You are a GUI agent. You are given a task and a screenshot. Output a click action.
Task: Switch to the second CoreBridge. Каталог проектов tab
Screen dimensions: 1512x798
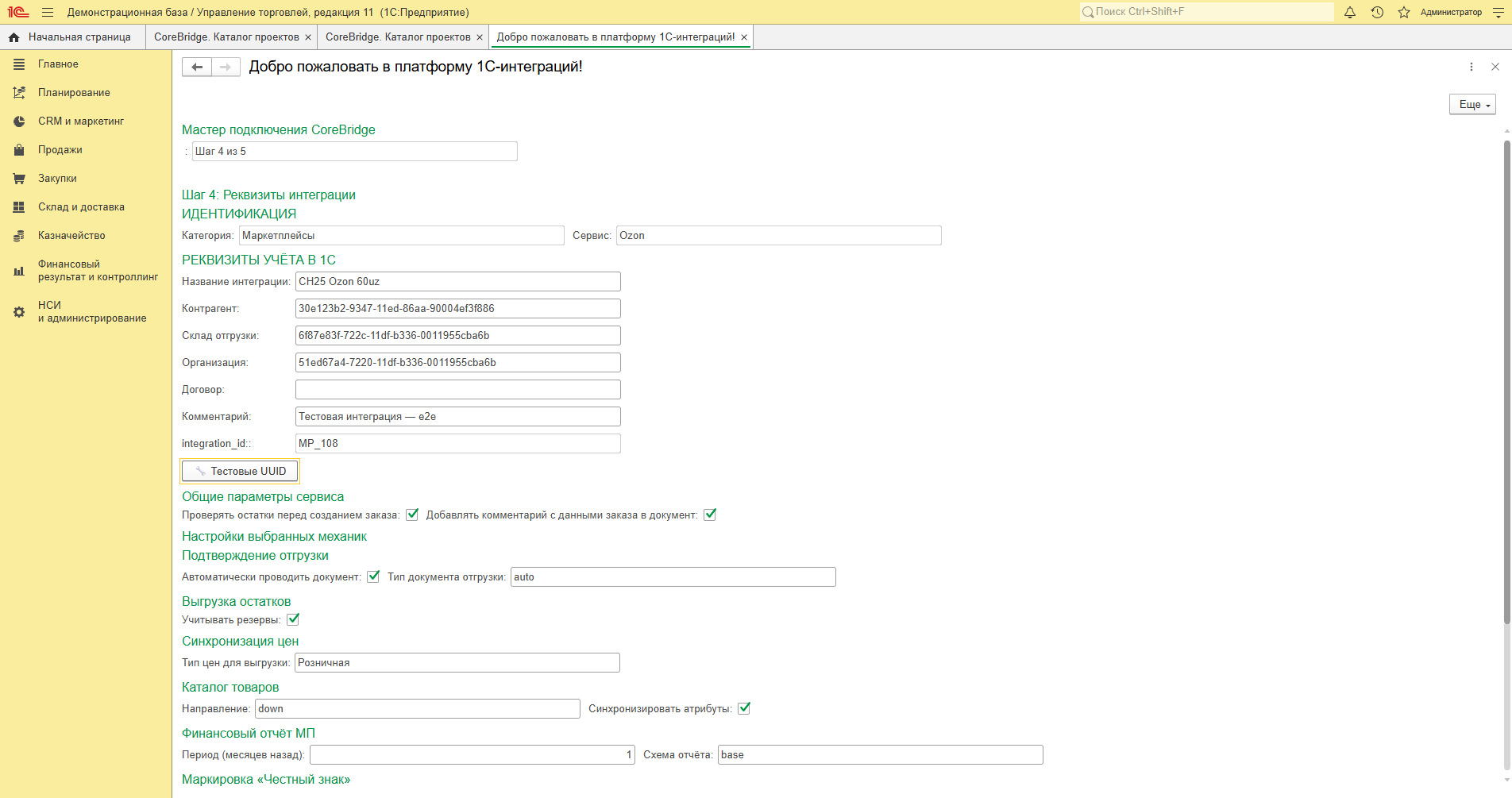(x=398, y=37)
